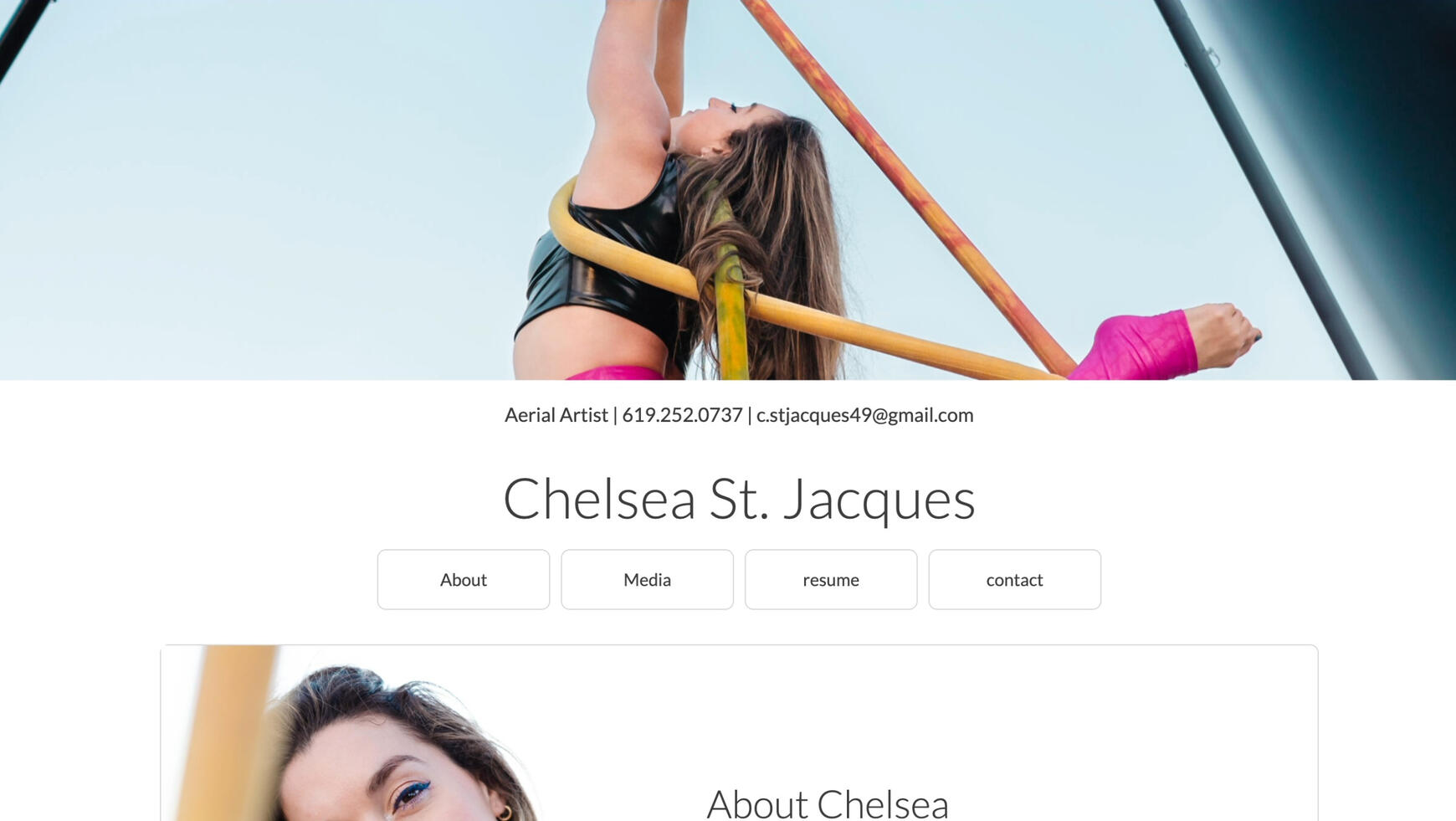Click the About Chelsea heading
Image resolution: width=1456 pixels, height=821 pixels.
pos(828,803)
